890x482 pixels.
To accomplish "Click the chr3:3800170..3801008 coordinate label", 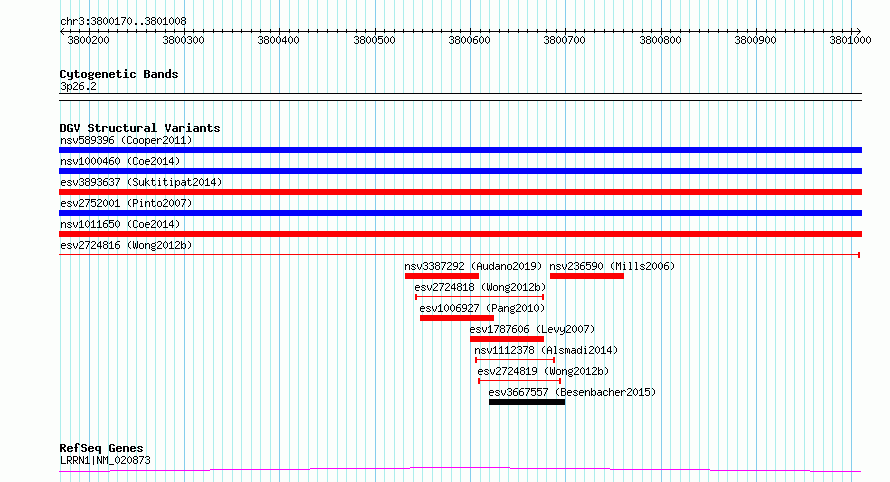I will click(x=123, y=21).
